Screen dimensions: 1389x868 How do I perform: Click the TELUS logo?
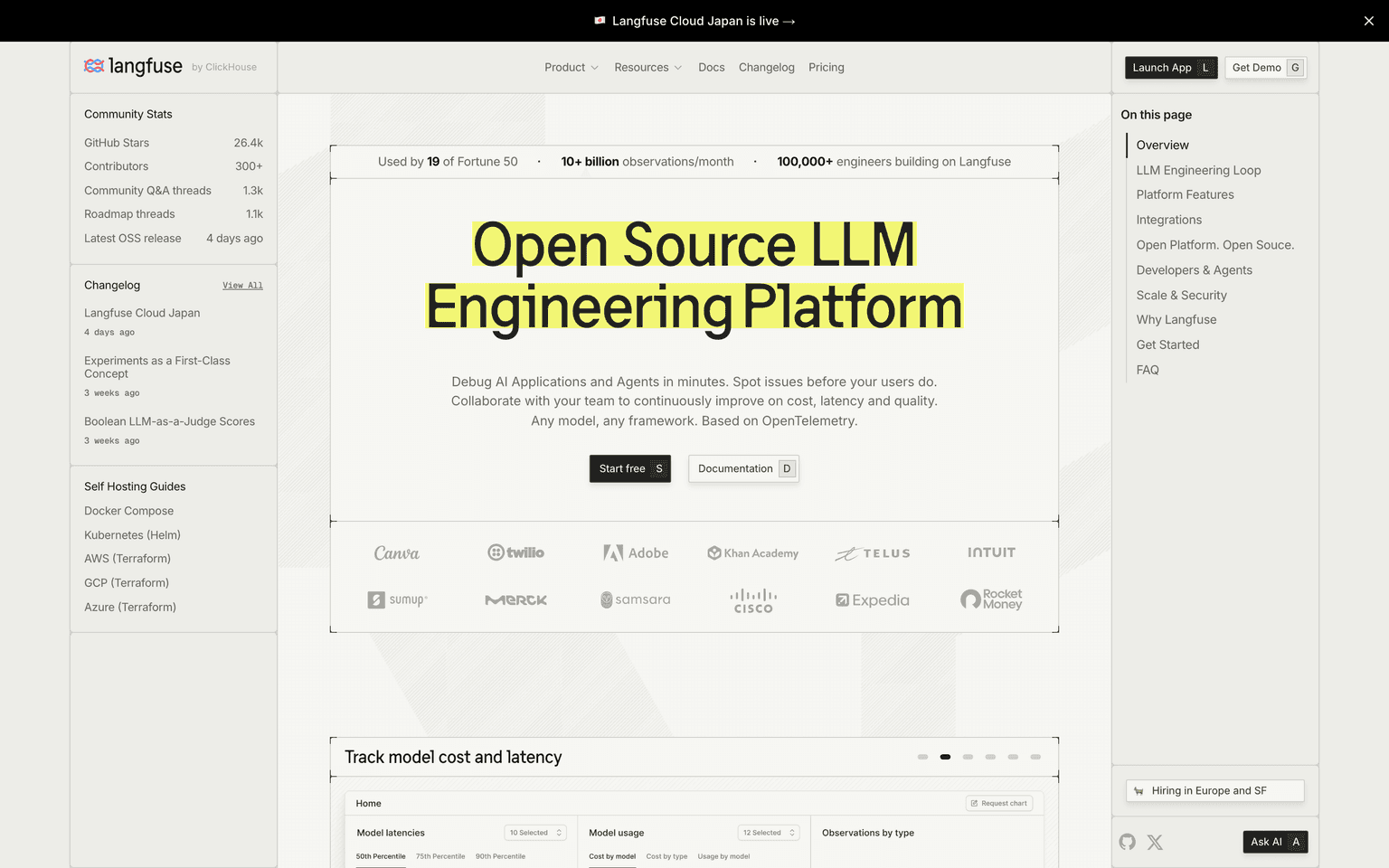(873, 553)
